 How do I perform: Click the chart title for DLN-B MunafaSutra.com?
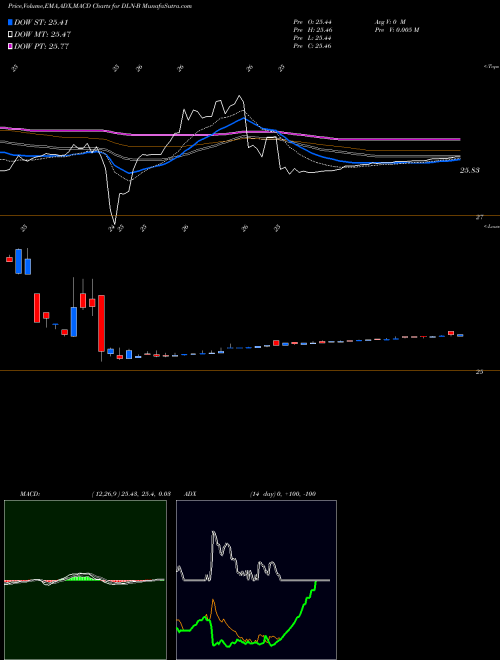click(100, 7)
